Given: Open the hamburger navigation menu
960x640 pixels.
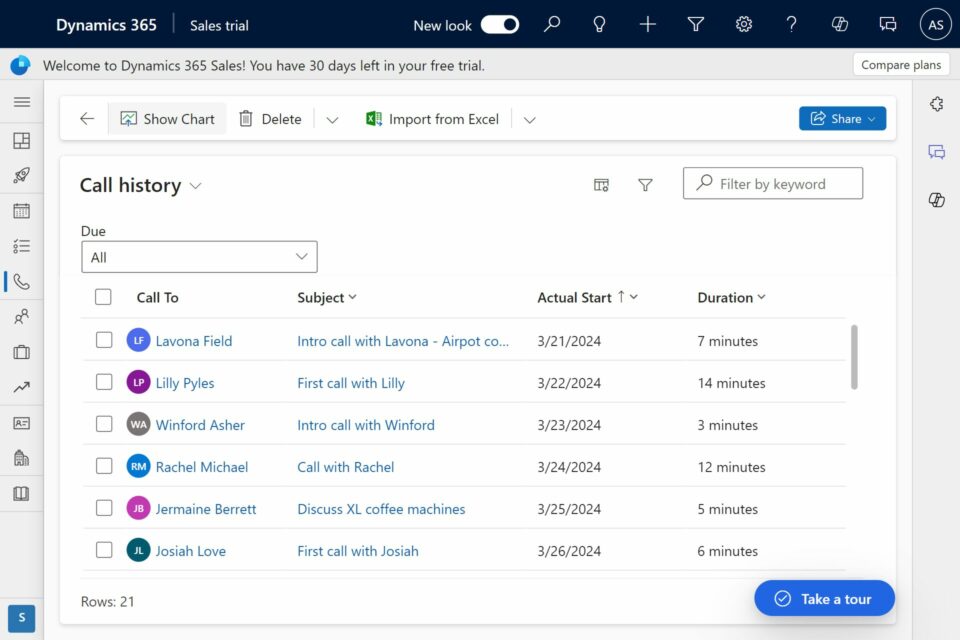Looking at the screenshot, I should (21, 102).
